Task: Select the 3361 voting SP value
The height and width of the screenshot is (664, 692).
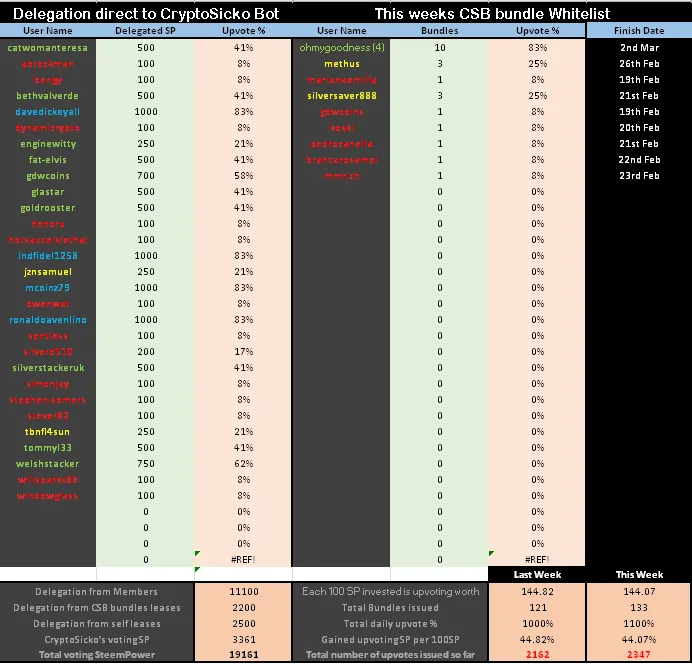Action: tap(244, 639)
